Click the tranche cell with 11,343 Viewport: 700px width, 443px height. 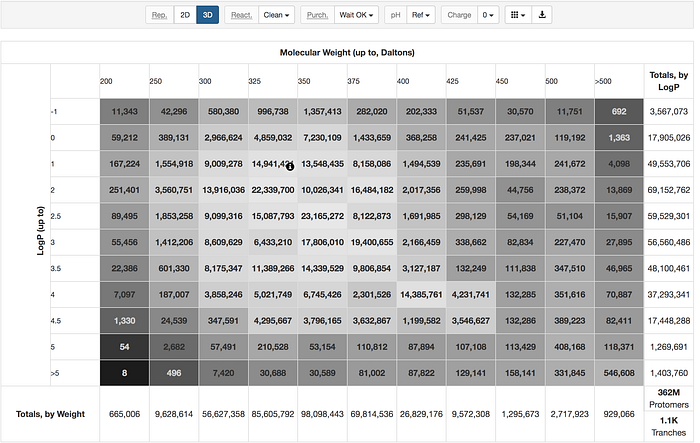point(124,112)
